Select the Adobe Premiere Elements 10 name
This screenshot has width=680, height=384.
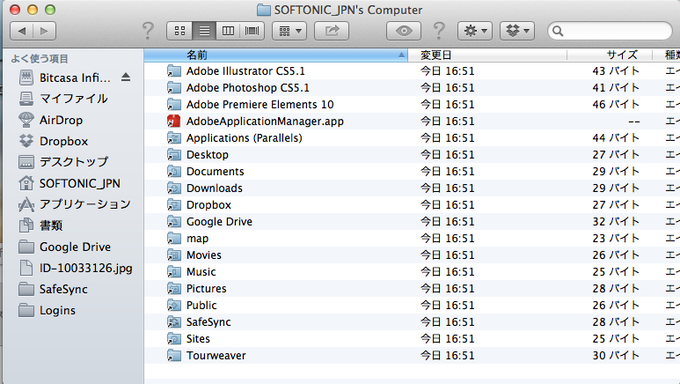pyautogui.click(x=260, y=105)
